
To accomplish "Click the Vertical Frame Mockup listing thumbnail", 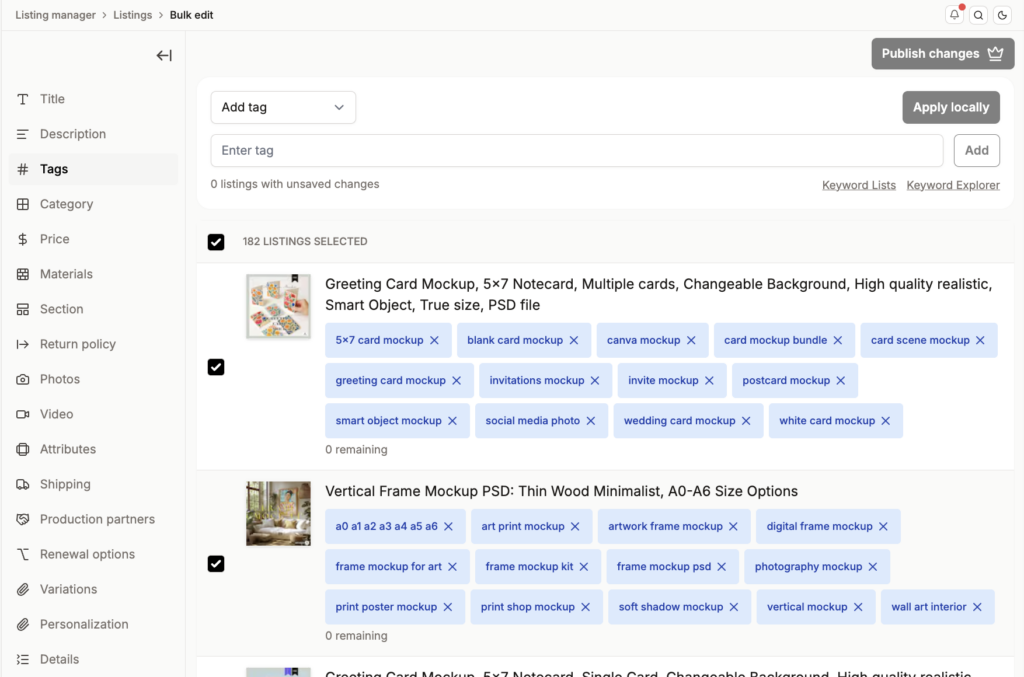I will [278, 514].
